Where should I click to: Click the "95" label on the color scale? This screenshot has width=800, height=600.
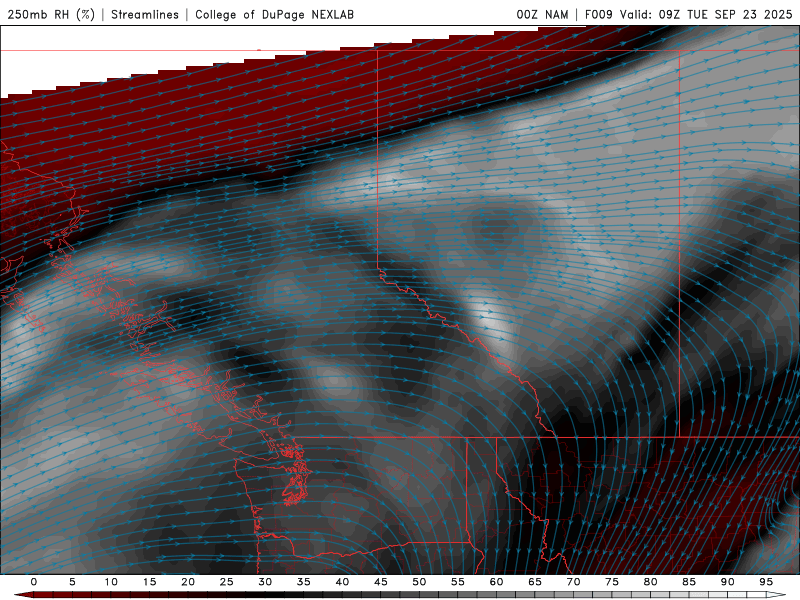(x=766, y=582)
